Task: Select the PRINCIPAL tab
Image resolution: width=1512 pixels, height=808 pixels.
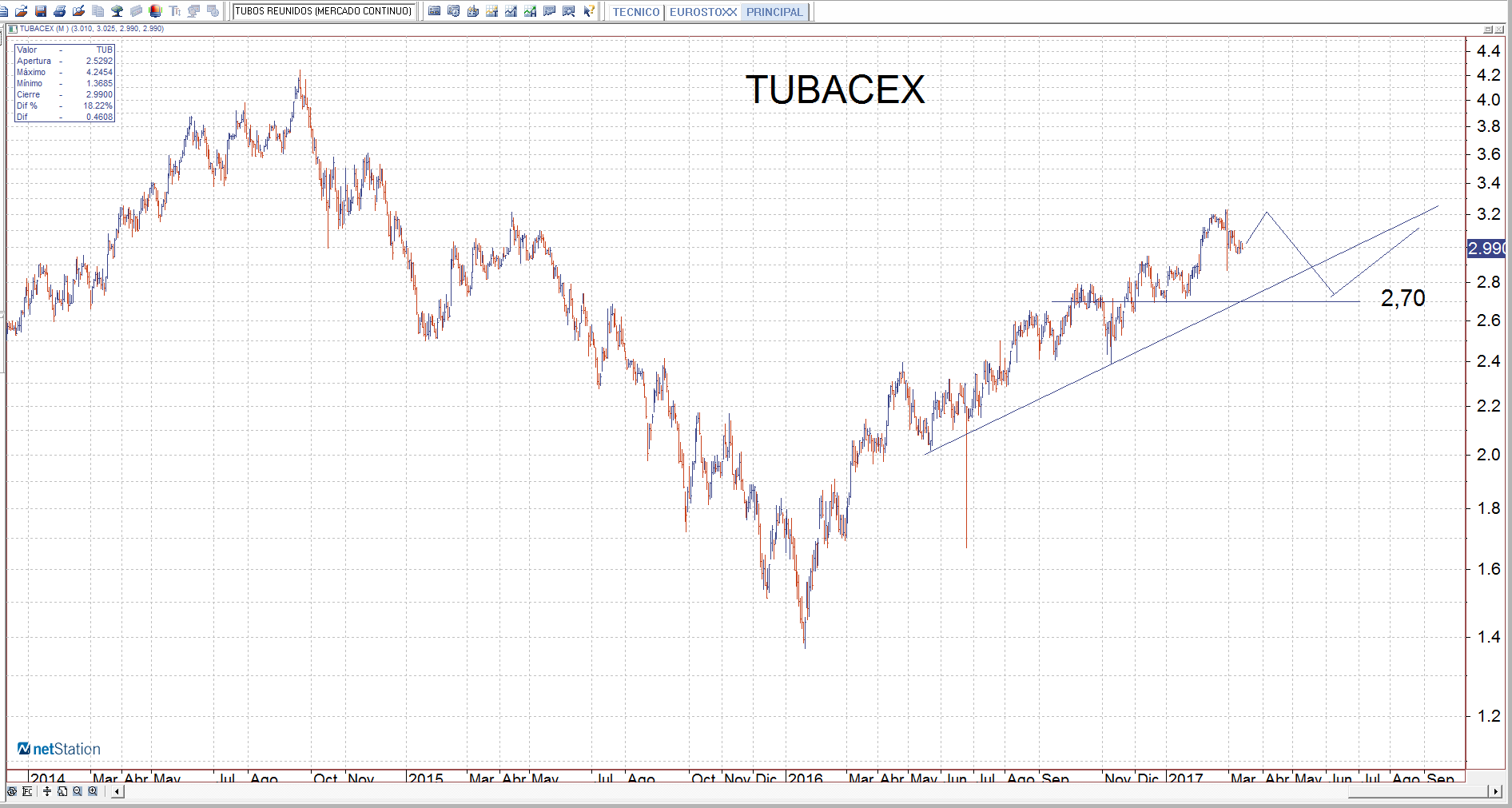Action: (774, 12)
